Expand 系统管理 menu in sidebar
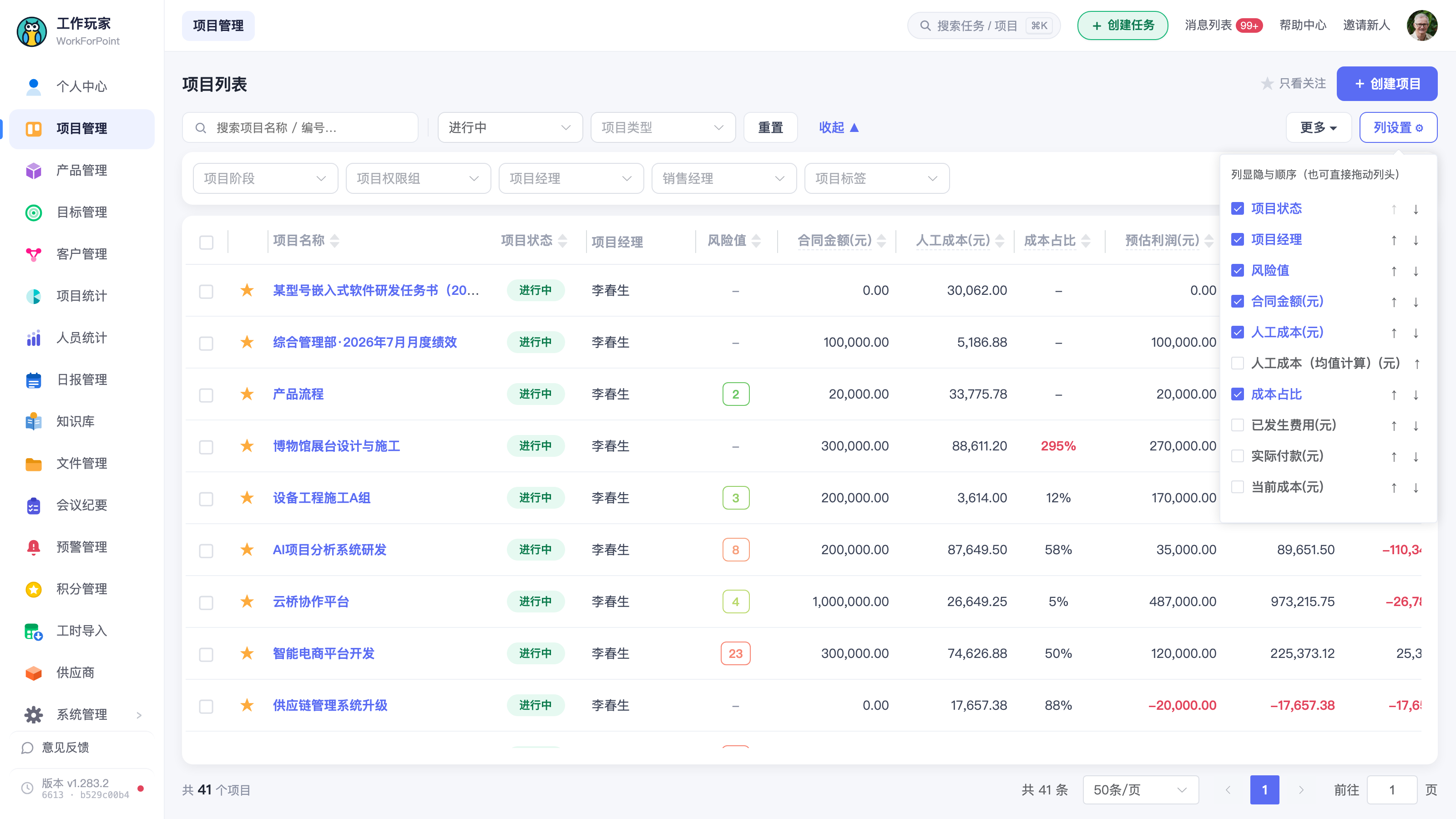This screenshot has width=1456, height=819. pyautogui.click(x=82, y=714)
